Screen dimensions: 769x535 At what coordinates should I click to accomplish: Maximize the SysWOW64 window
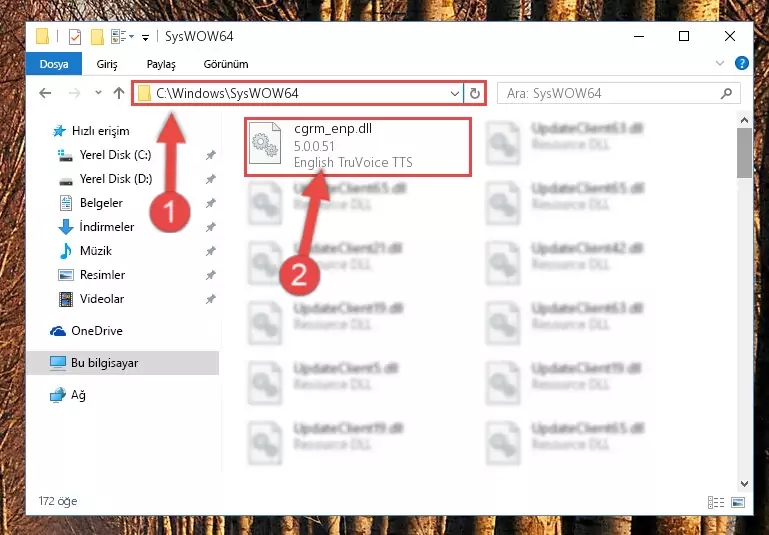point(684,36)
